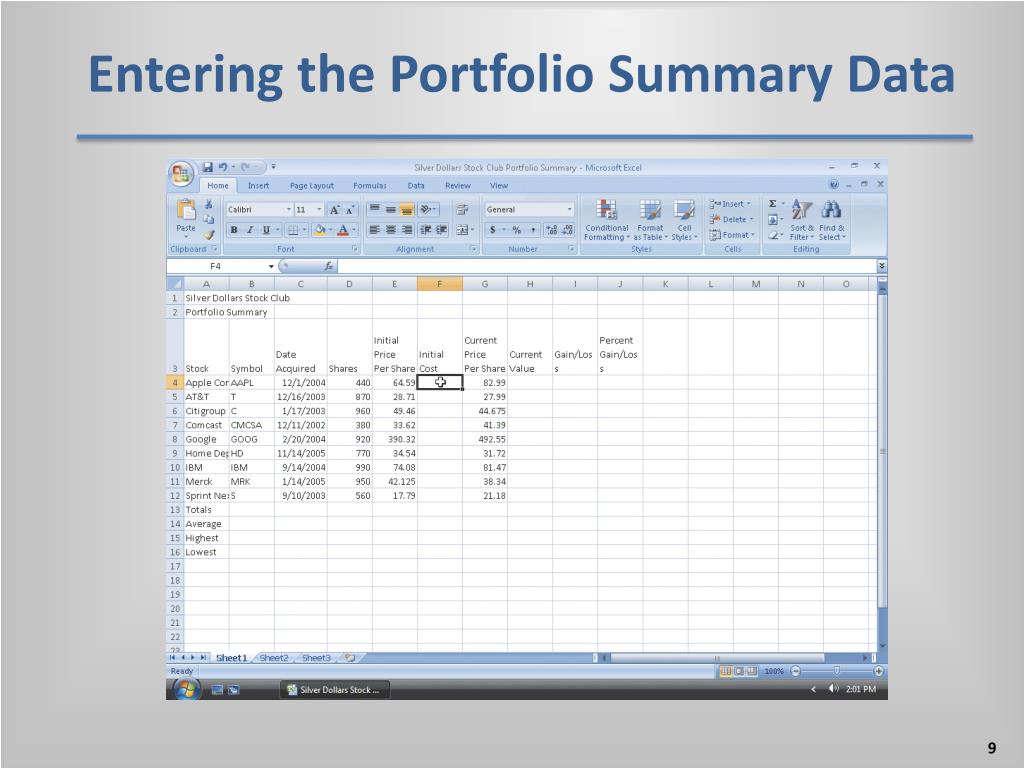
Task: Click Fill Color paint bucket swatch
Action: click(319, 230)
